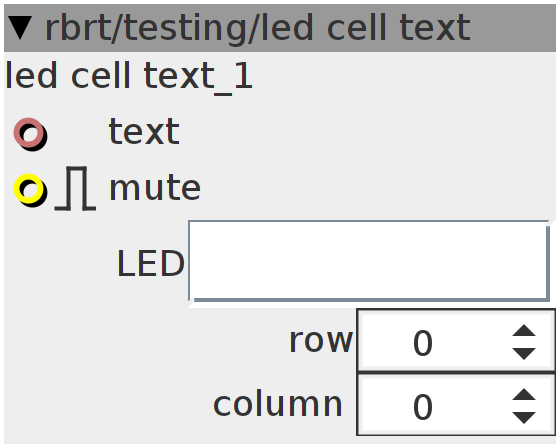Collapse the rbrt/testing/led cell text header triangle
Screen dimensions: 560x448
point(20,28)
